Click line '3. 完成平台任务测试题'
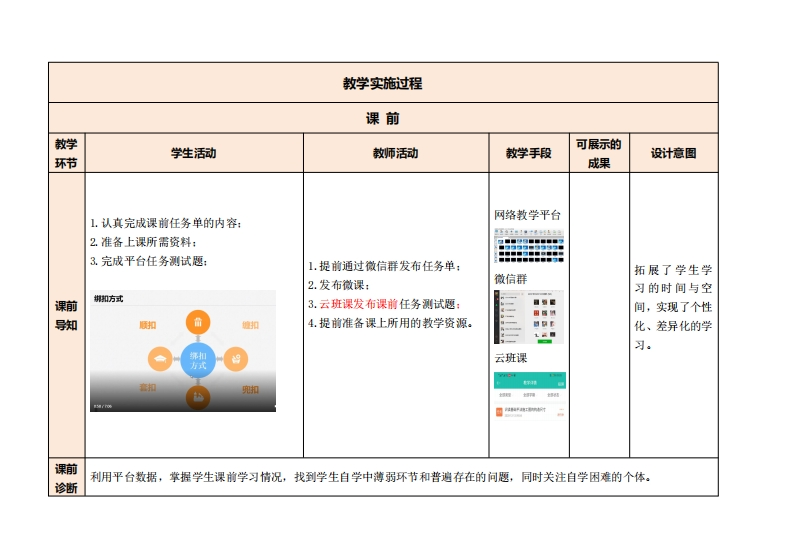793x560 pixels. pyautogui.click(x=149, y=262)
